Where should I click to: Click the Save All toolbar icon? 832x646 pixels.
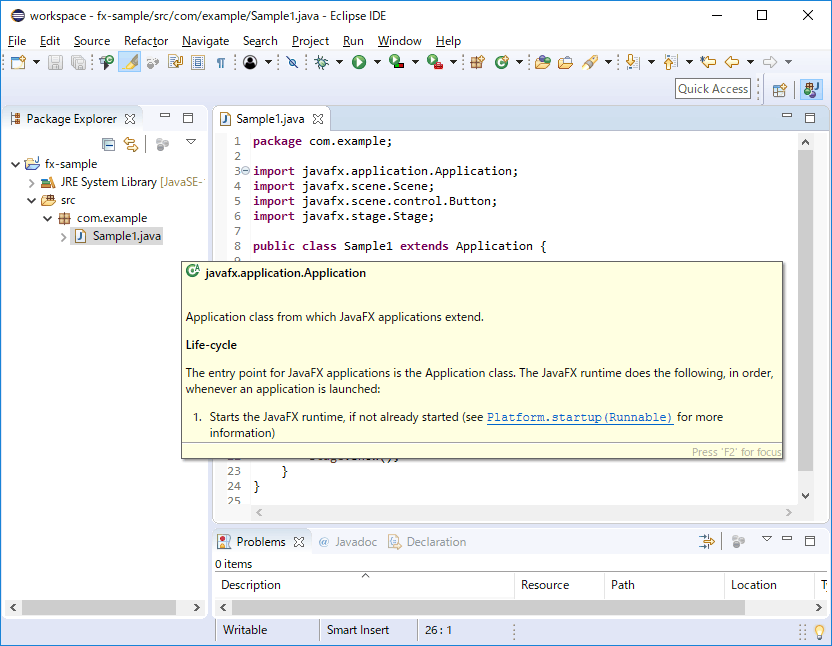coord(78,62)
